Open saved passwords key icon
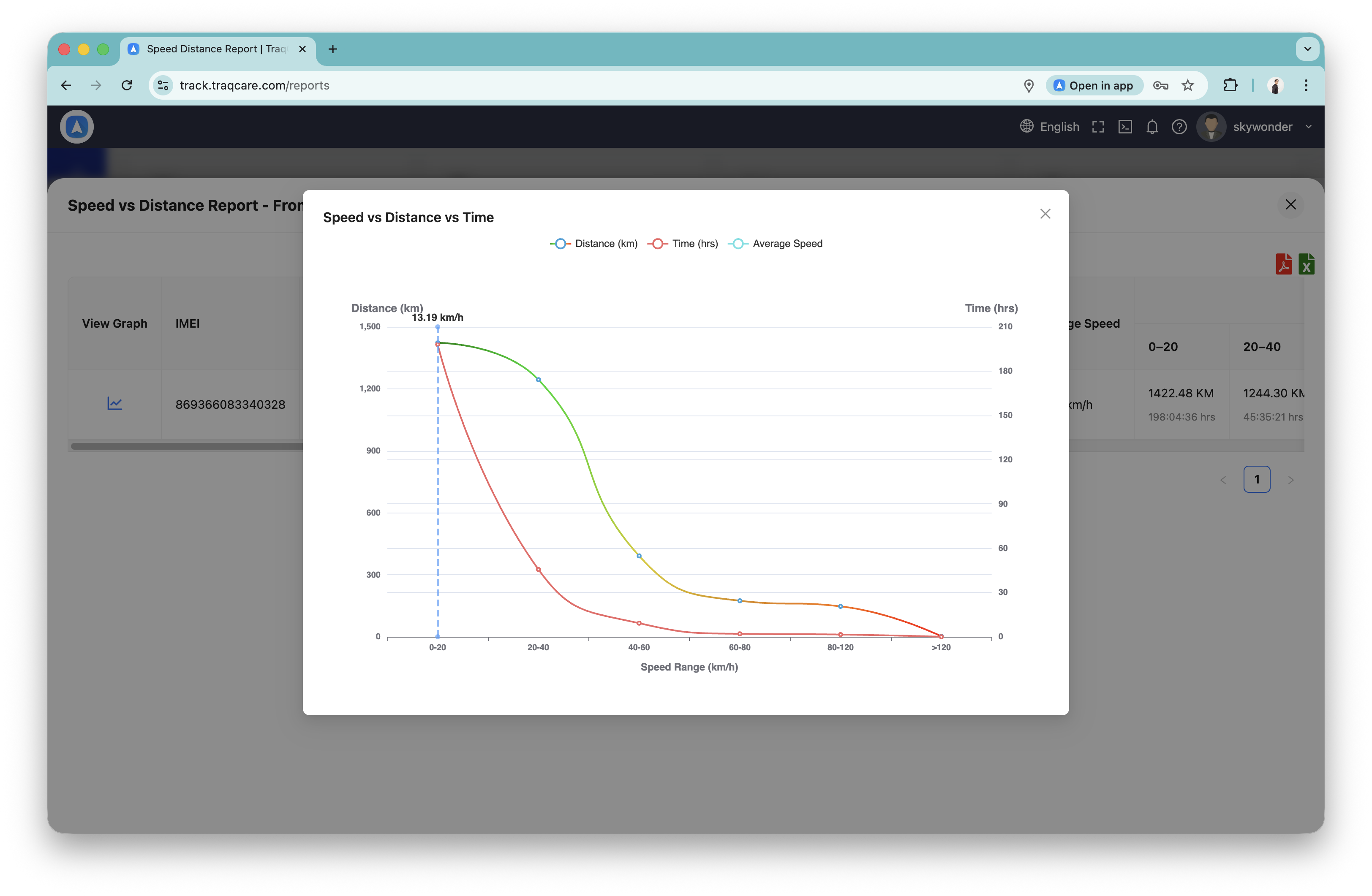 click(1160, 85)
